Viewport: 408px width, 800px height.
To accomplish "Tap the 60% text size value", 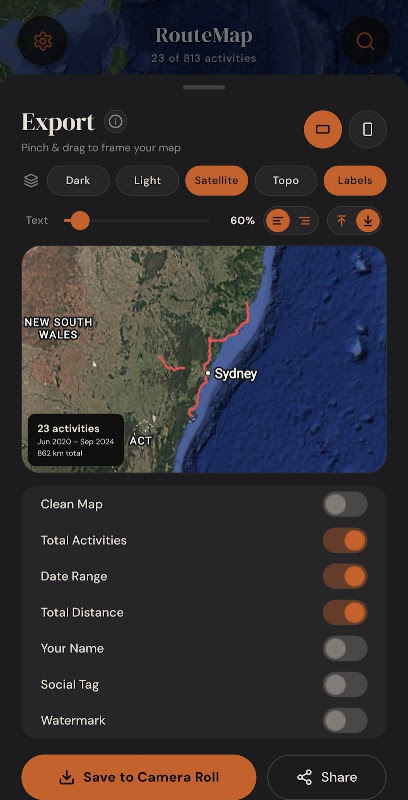I will [x=242, y=221].
